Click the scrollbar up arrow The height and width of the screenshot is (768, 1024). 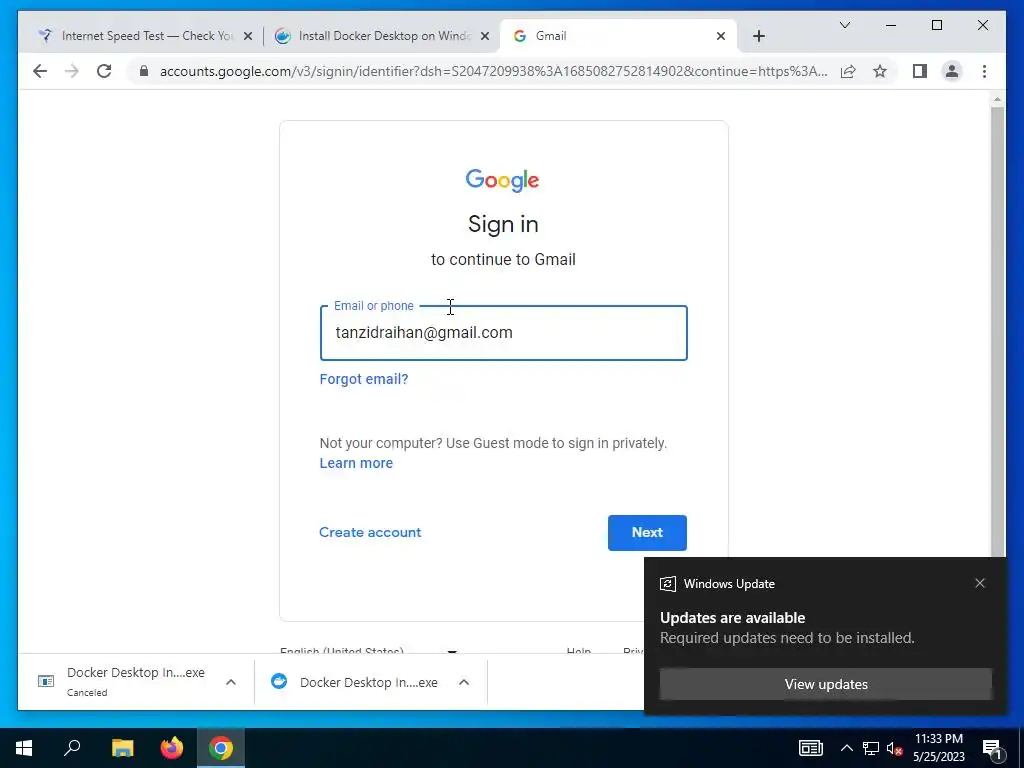click(x=997, y=99)
